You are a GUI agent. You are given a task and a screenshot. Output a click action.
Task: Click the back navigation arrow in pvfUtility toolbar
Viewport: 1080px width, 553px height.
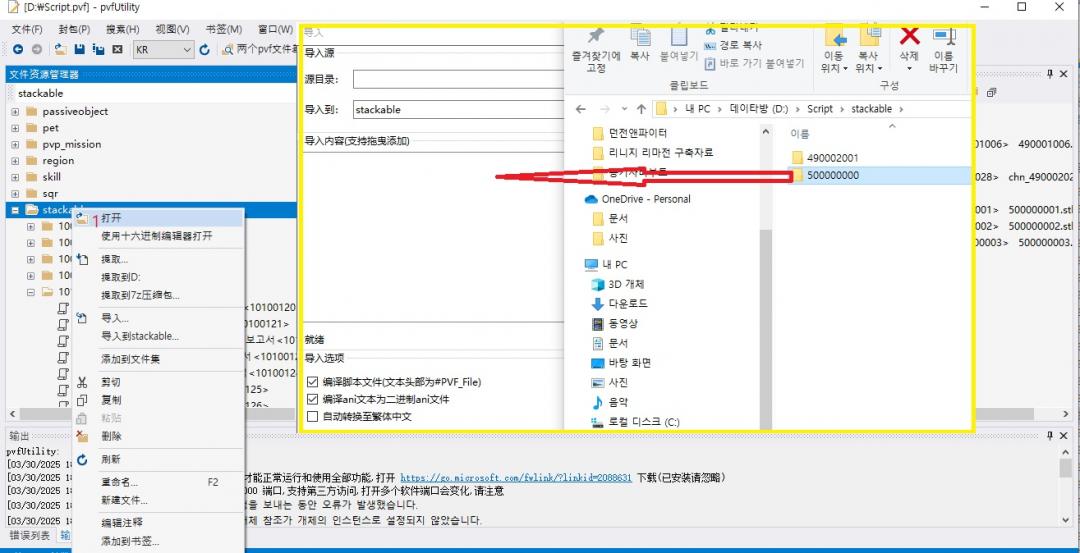18,49
